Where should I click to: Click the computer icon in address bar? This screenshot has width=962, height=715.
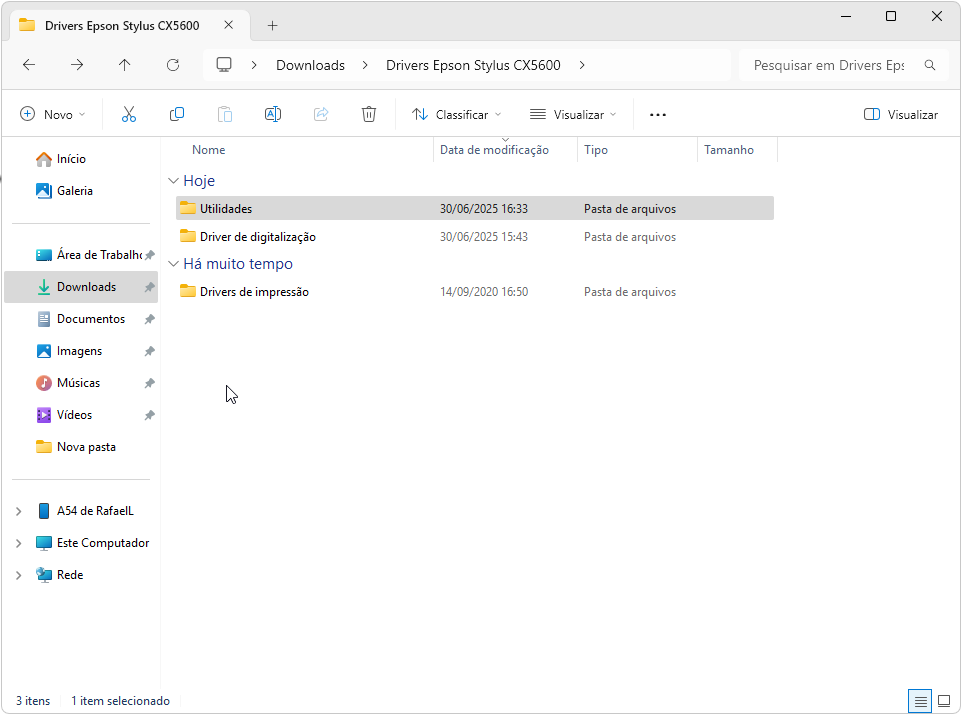224,65
